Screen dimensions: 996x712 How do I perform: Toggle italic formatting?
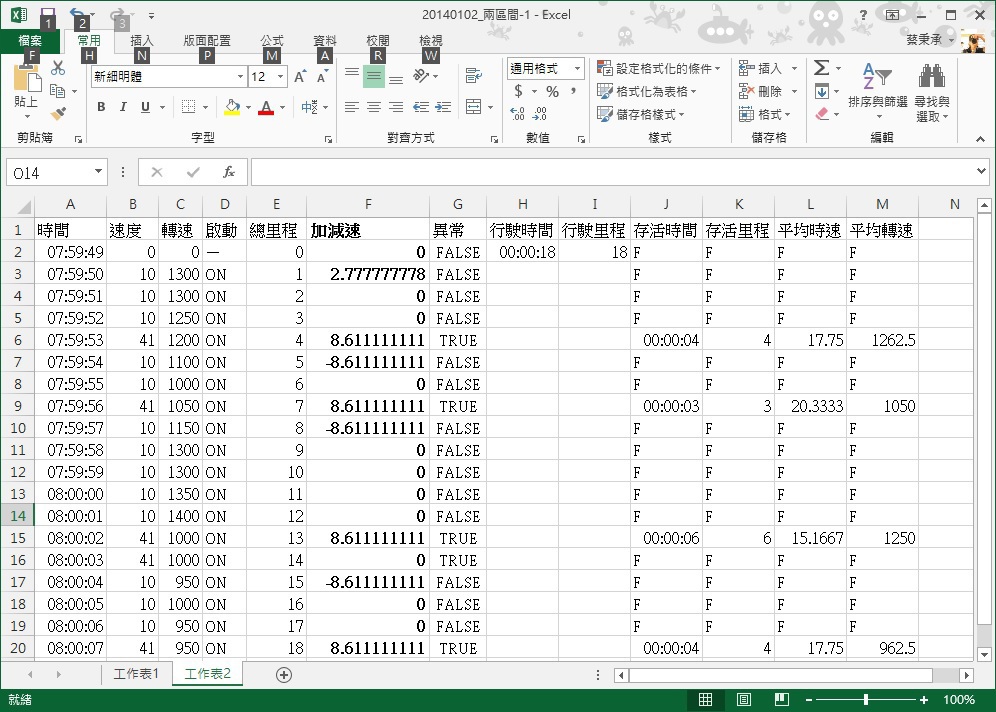(x=123, y=108)
